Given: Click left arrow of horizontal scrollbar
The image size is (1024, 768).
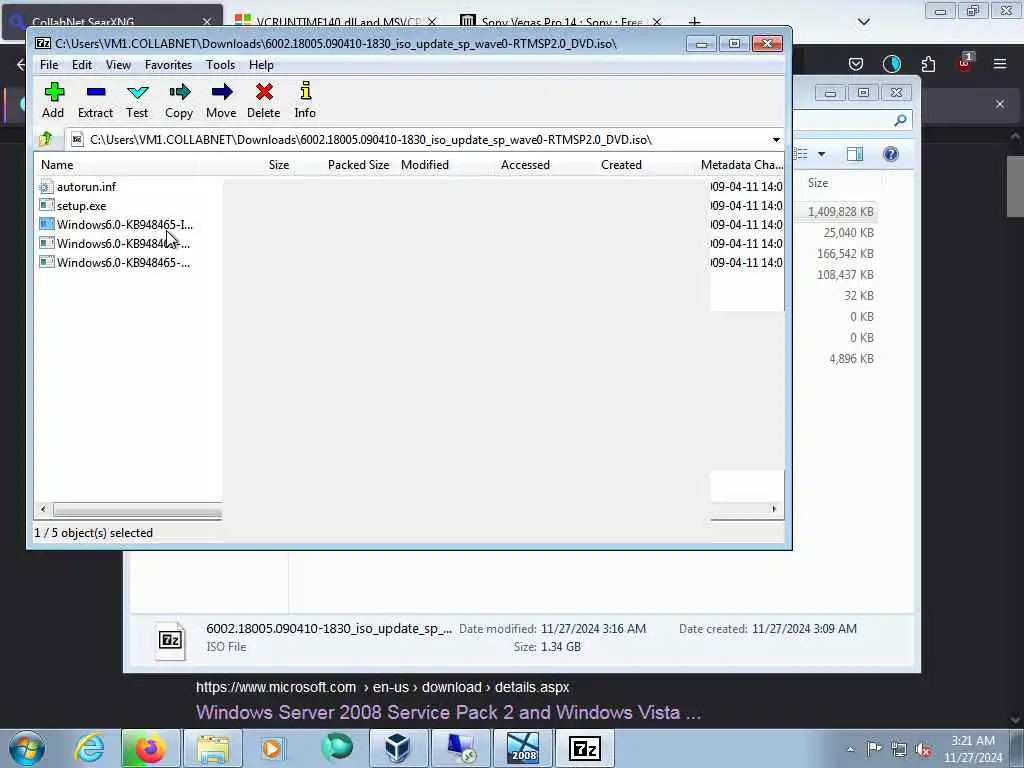Looking at the screenshot, I should click(43, 509).
